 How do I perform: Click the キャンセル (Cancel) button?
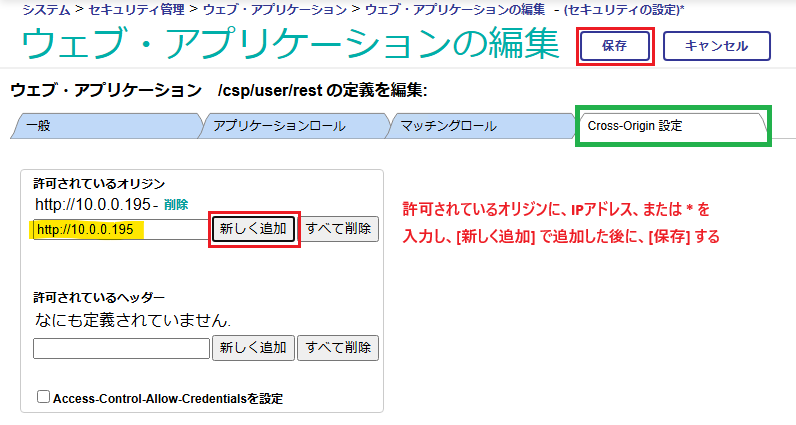[716, 47]
